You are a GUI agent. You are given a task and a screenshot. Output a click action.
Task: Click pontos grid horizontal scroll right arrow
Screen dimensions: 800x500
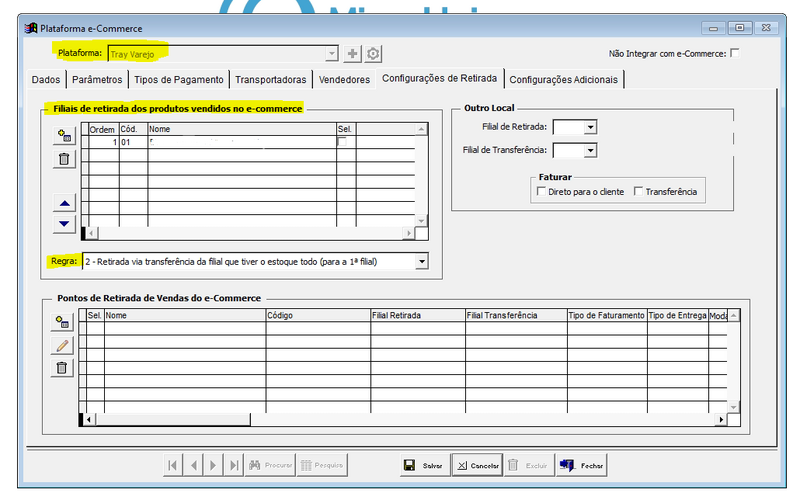(x=720, y=419)
